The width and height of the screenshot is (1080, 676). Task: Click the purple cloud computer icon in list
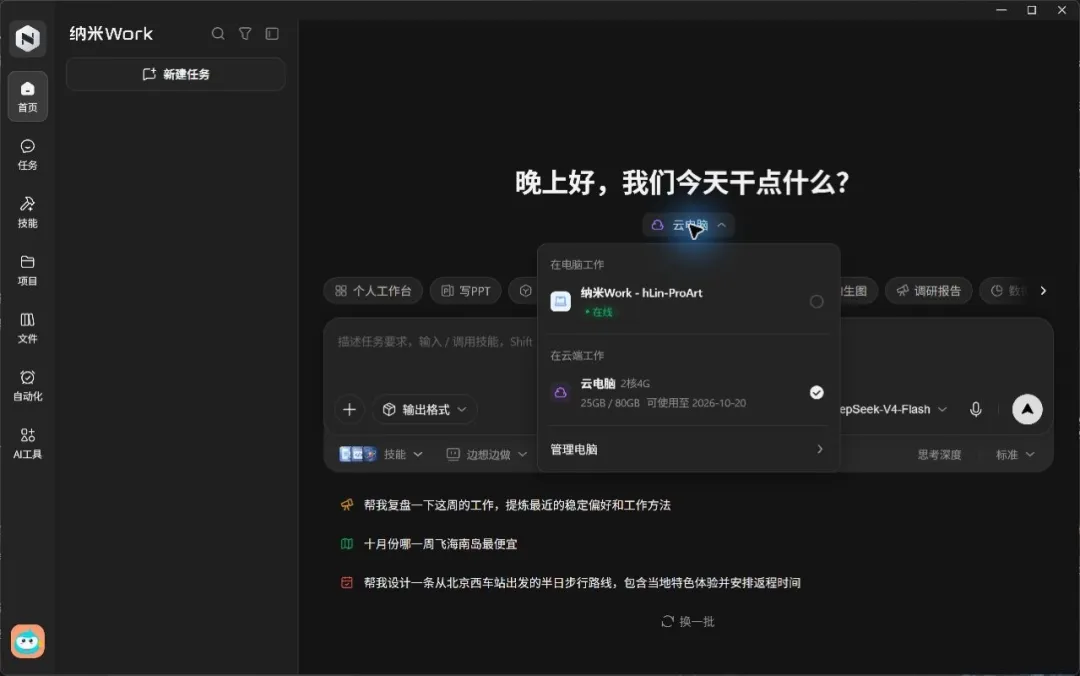pyautogui.click(x=561, y=392)
